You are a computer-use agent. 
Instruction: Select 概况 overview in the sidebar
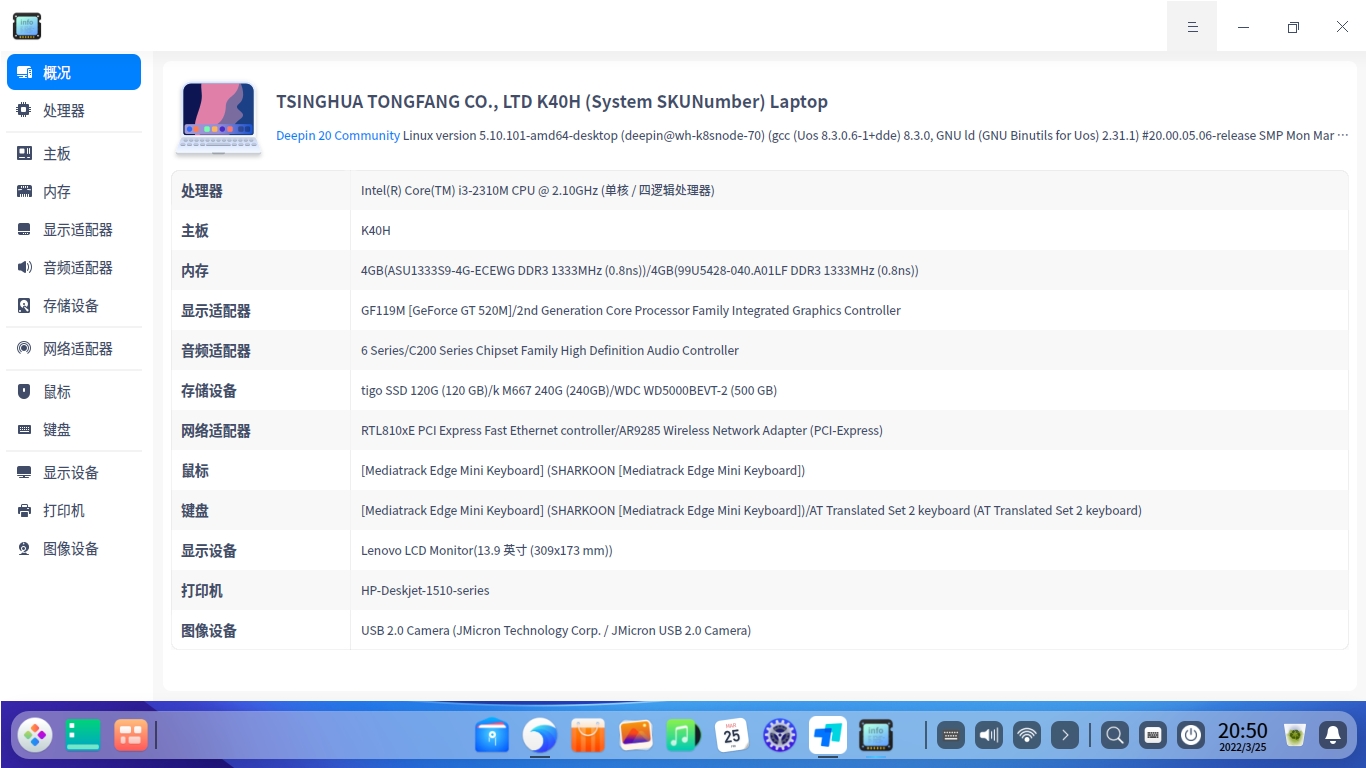point(74,72)
